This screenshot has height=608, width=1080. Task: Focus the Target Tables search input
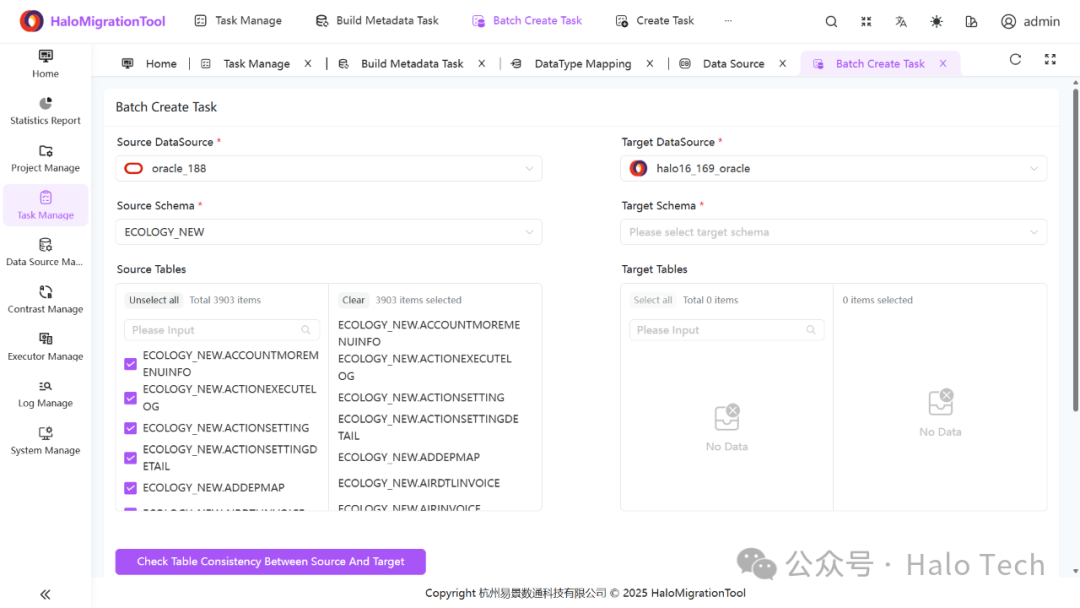[x=727, y=330]
